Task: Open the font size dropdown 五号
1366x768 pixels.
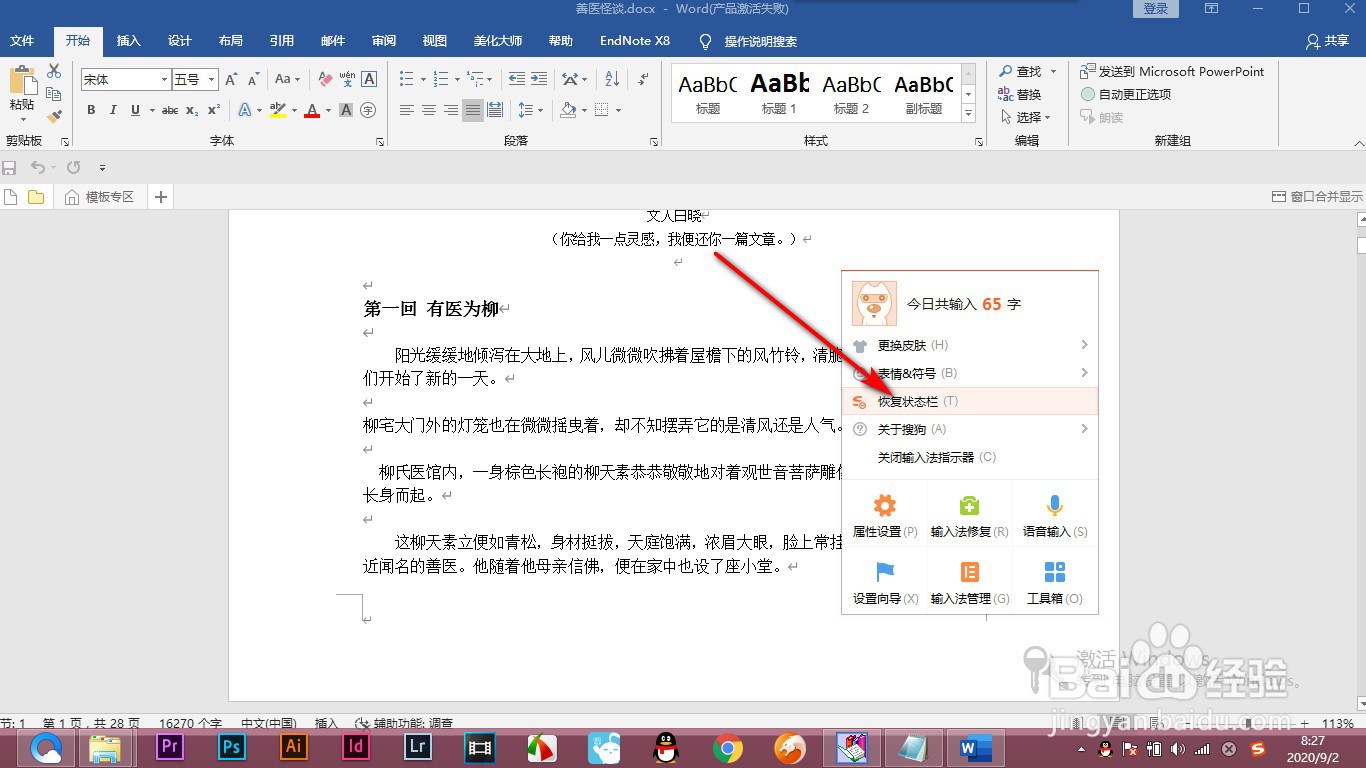Action: point(212,79)
